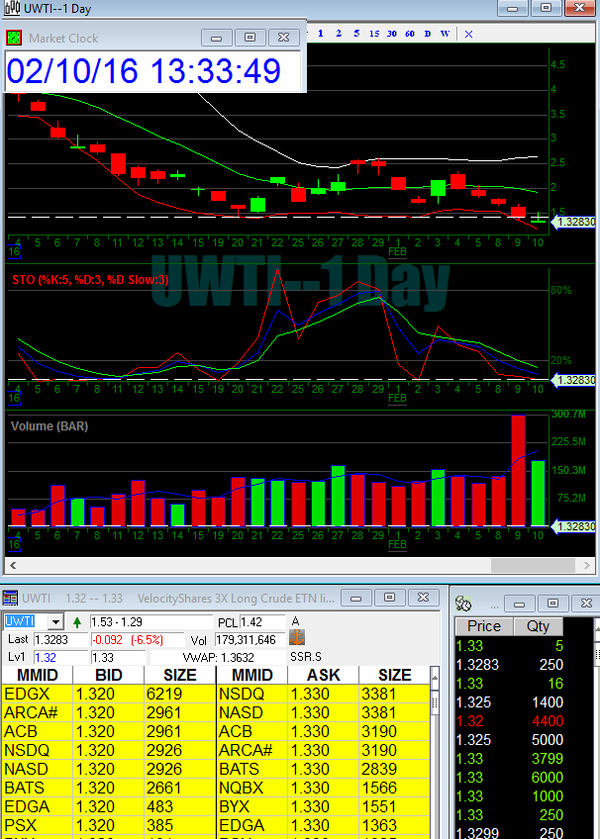Switch chart to 1 minute timeframe
The height and width of the screenshot is (839, 600).
[321, 34]
